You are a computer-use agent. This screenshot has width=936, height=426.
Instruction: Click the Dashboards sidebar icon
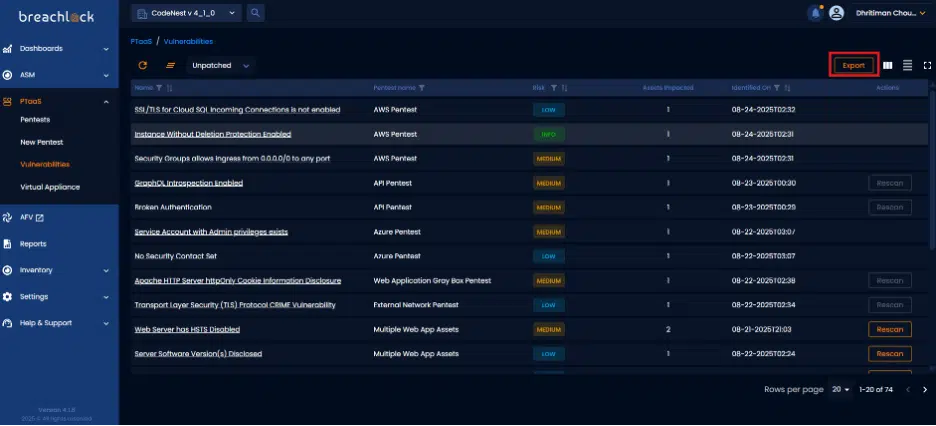[7, 49]
